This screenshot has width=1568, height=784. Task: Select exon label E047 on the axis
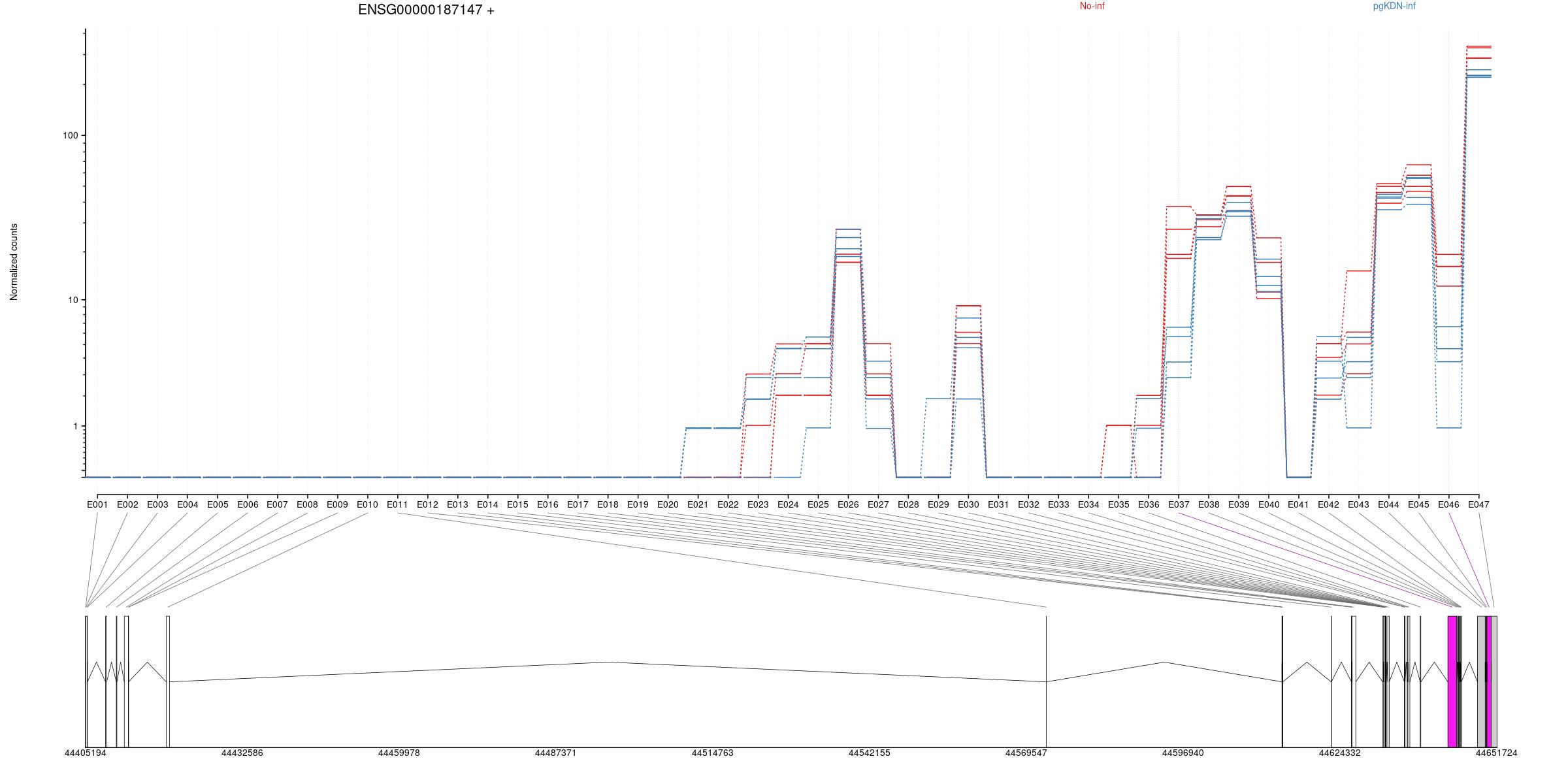(1478, 505)
